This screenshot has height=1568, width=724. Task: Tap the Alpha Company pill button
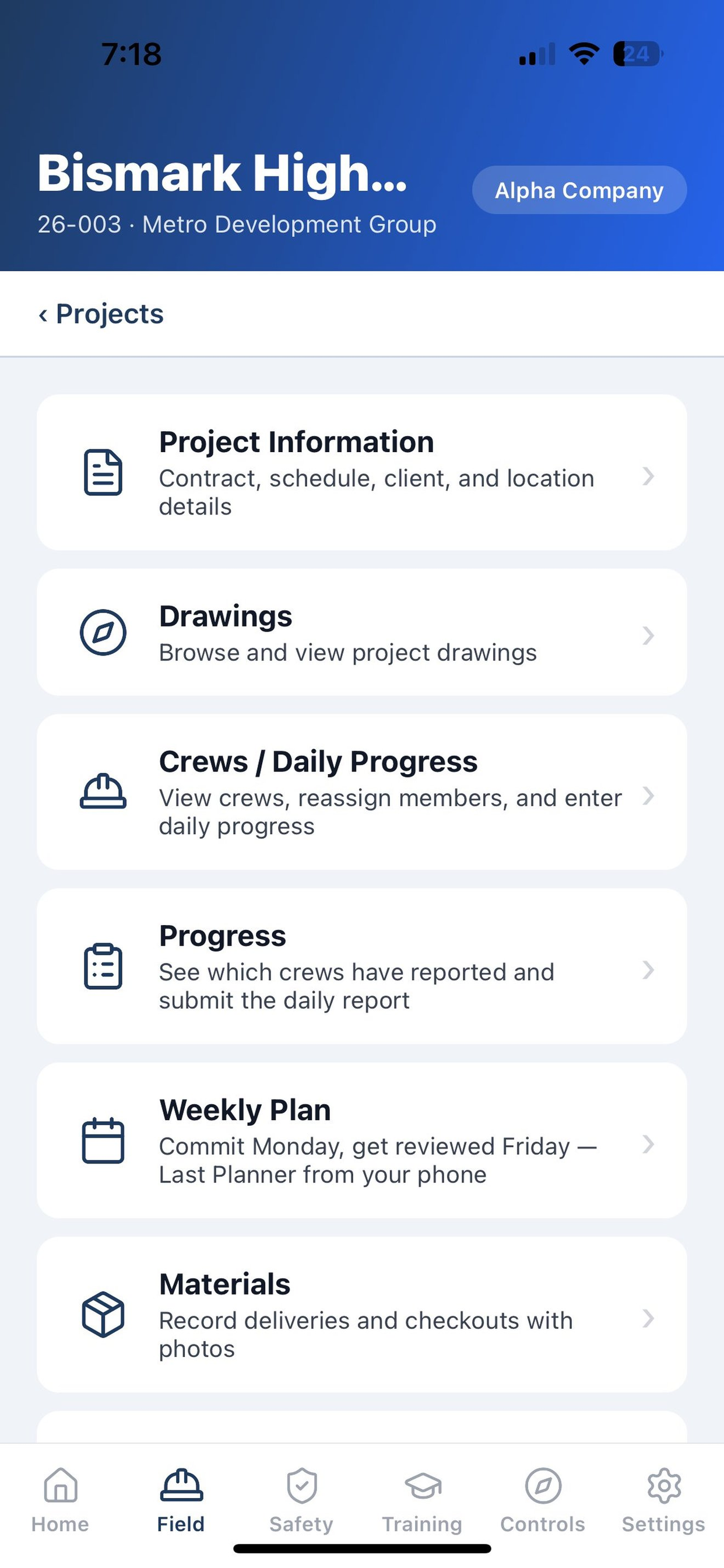pos(579,190)
